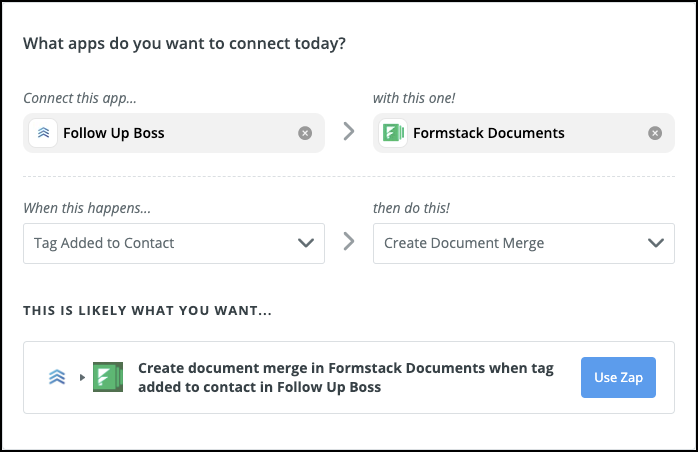698x452 pixels.
Task: Click the arrow of the Create Document Merge selector
Action: coord(655,243)
